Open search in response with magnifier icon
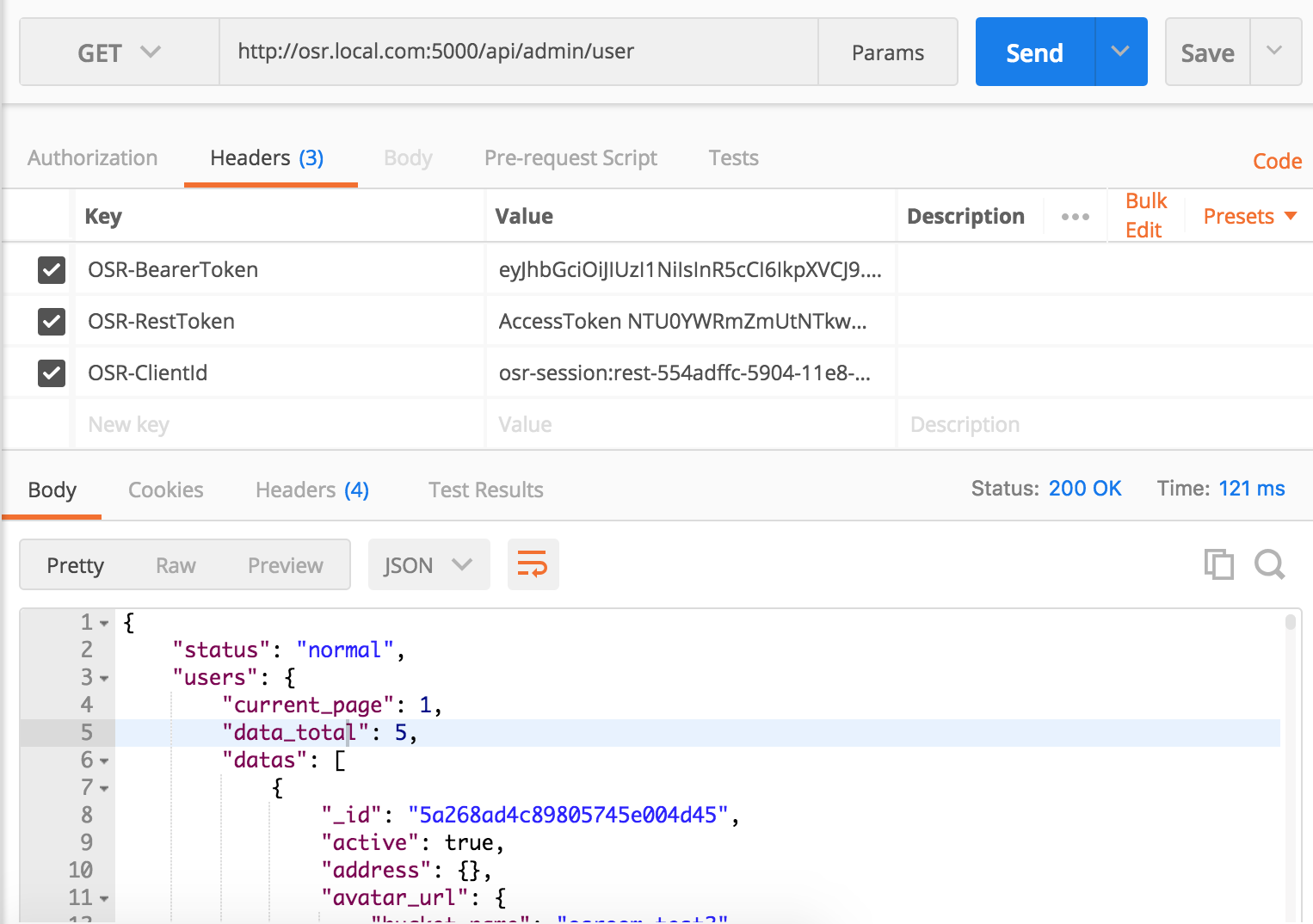Image resolution: width=1313 pixels, height=924 pixels. click(x=1269, y=564)
